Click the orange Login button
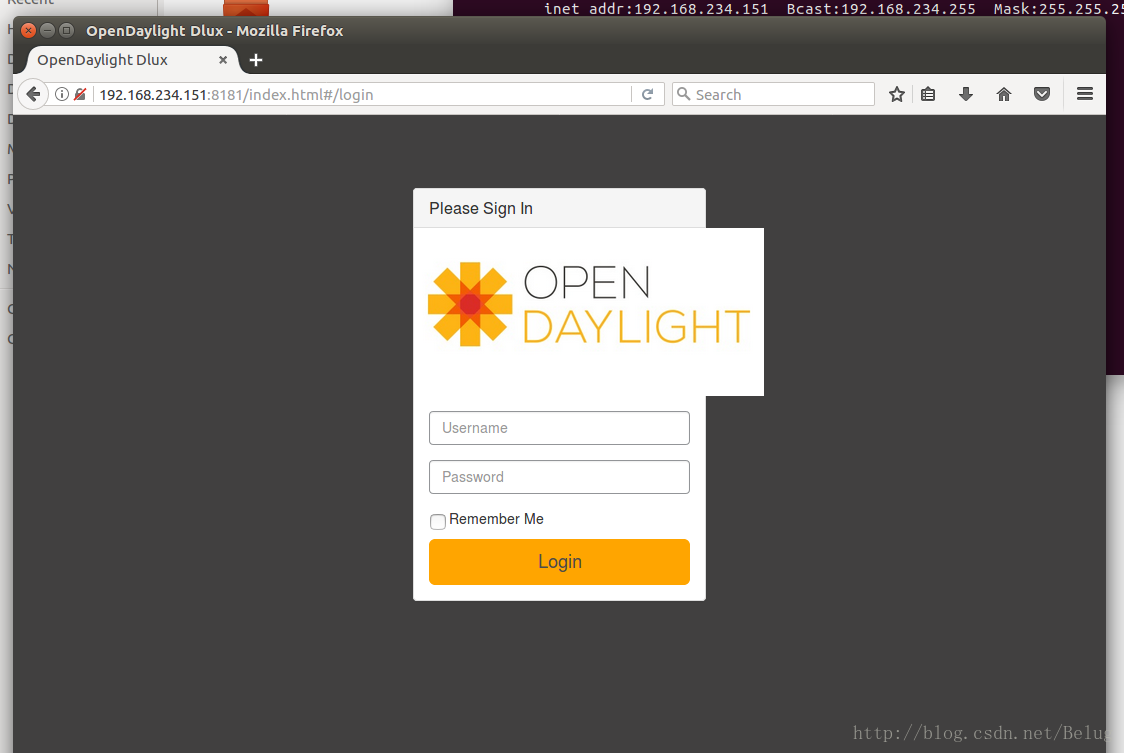 [559, 562]
